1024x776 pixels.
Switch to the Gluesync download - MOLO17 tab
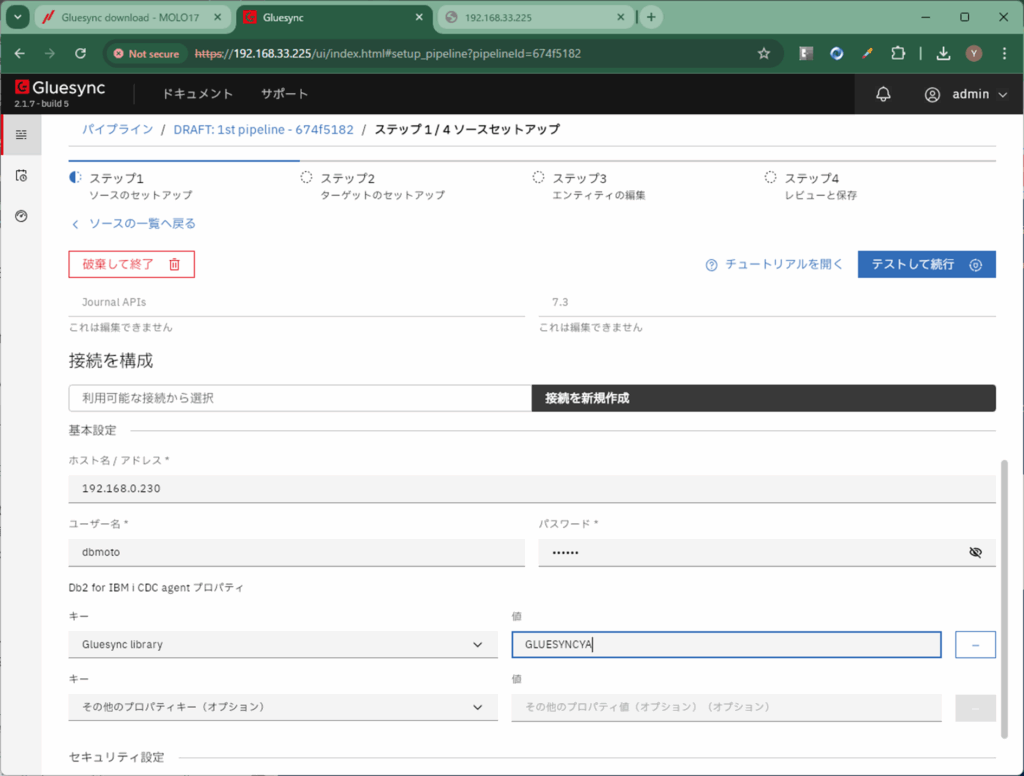[x=130, y=17]
